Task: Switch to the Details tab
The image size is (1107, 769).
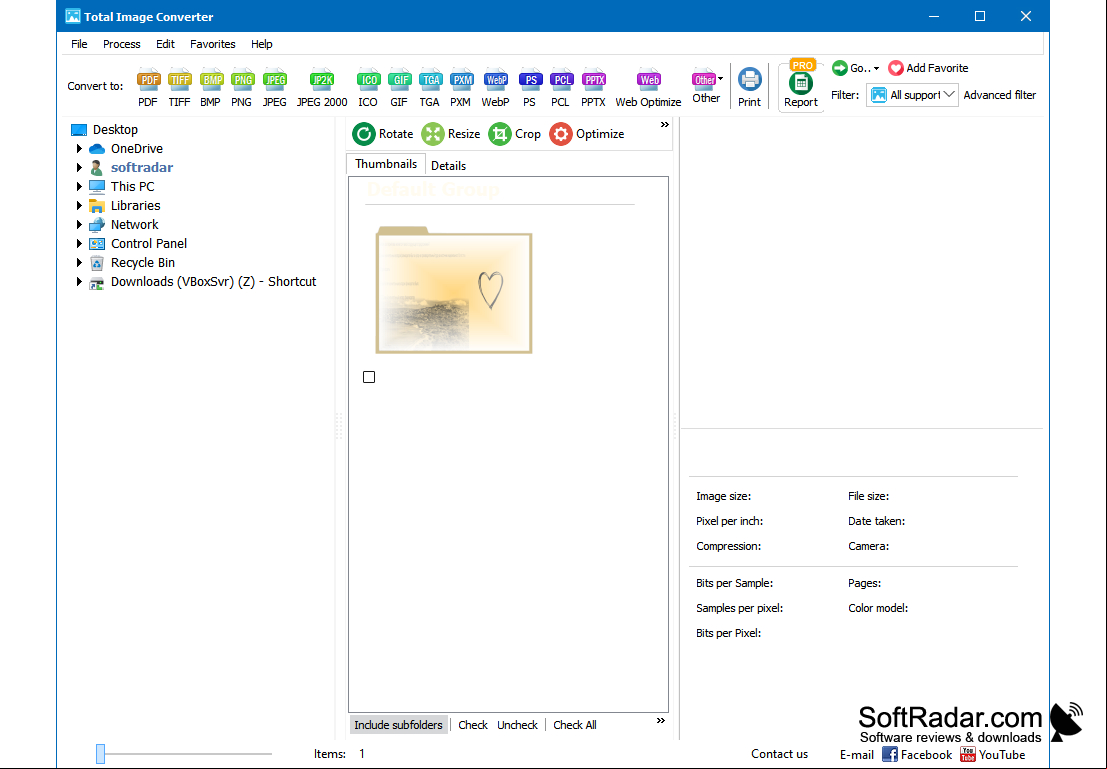Action: point(448,166)
